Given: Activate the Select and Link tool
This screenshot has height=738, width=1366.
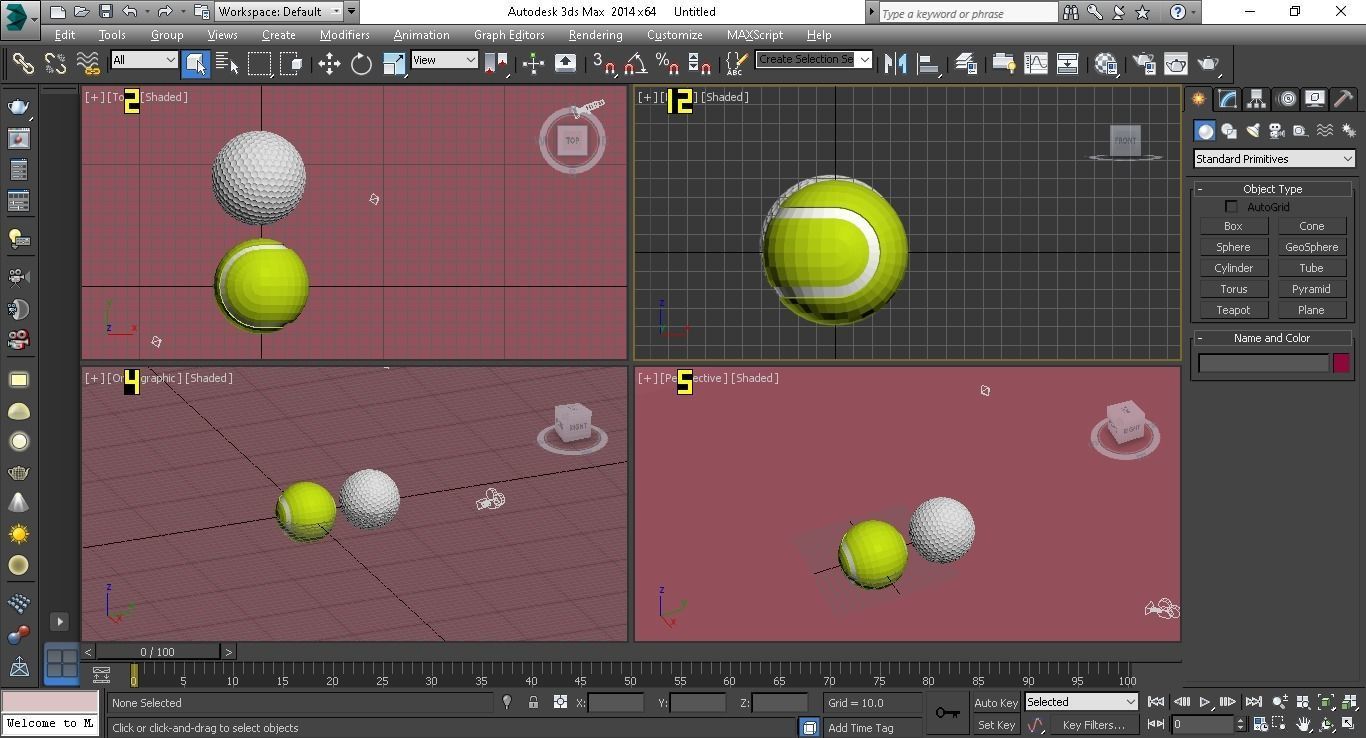Looking at the screenshot, I should [22, 64].
